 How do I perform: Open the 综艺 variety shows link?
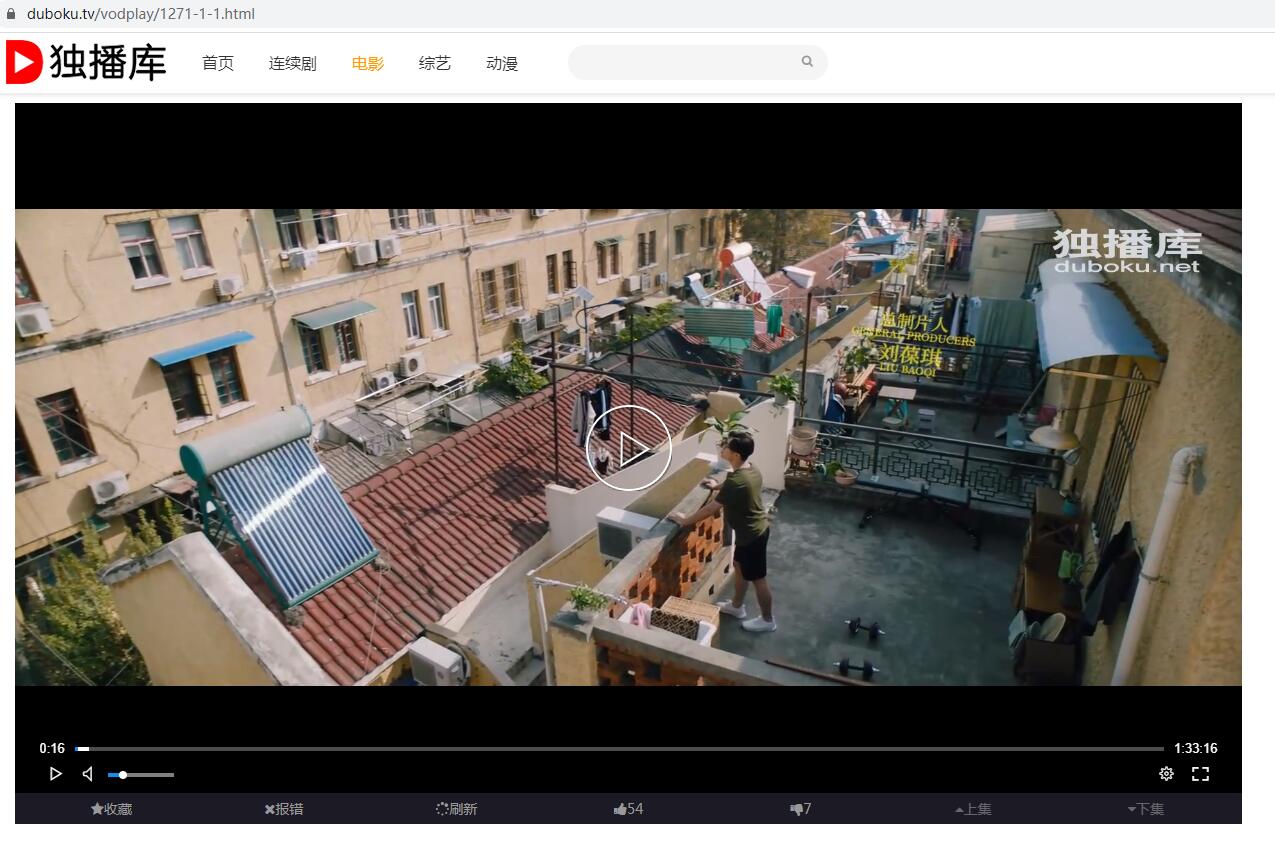[x=434, y=63]
